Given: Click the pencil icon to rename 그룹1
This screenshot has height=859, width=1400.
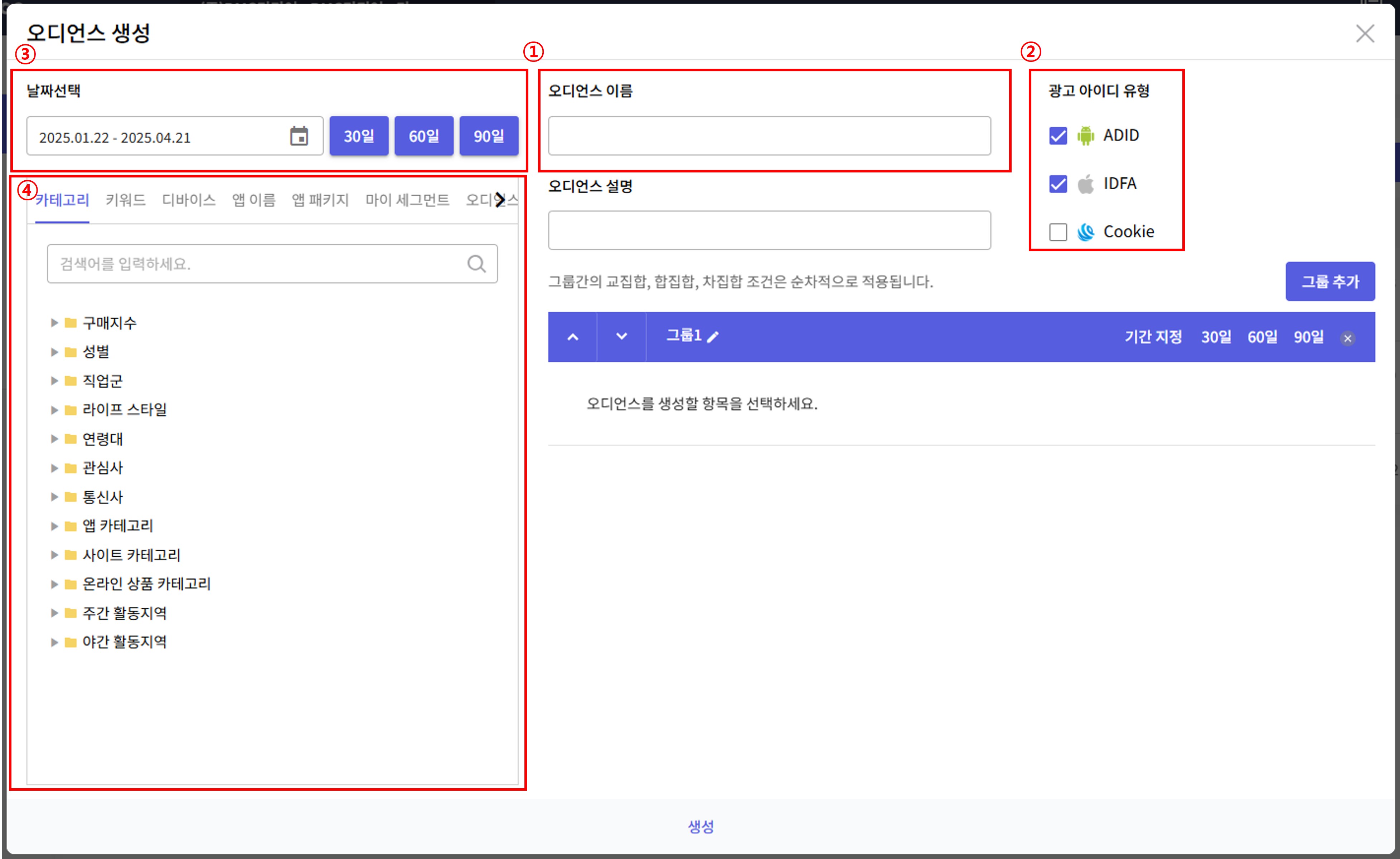Looking at the screenshot, I should coord(713,336).
